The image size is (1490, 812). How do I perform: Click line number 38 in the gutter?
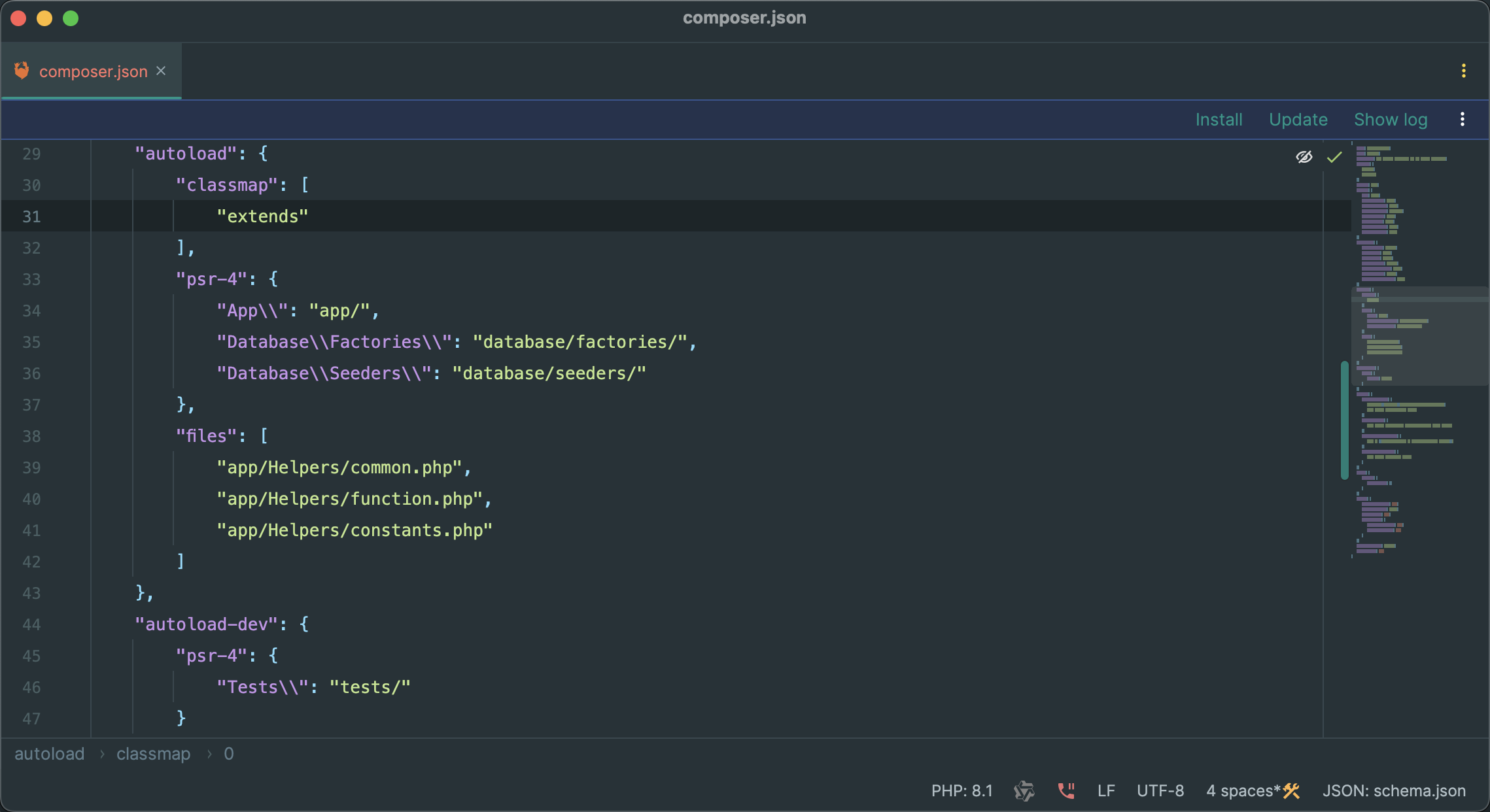click(31, 436)
